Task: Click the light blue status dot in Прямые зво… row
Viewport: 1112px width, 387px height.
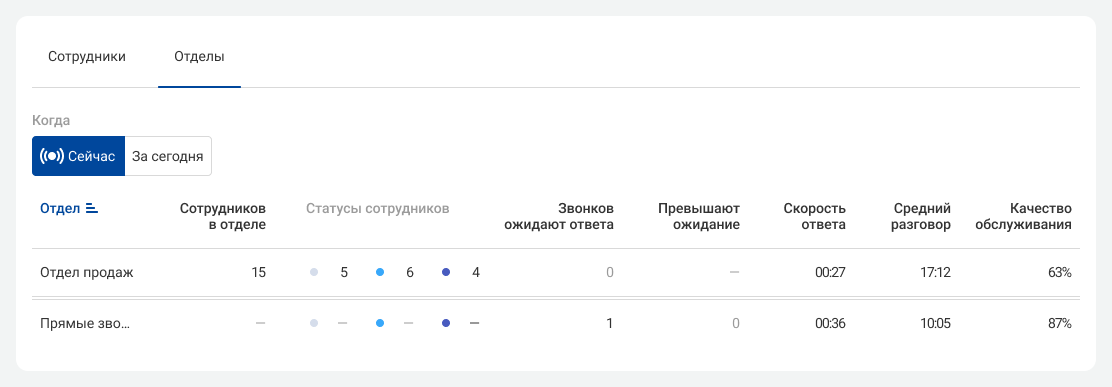Action: click(380, 323)
